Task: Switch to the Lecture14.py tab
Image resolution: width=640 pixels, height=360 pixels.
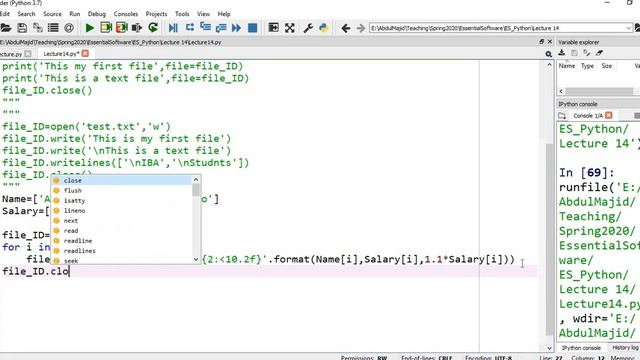Action: coord(61,54)
